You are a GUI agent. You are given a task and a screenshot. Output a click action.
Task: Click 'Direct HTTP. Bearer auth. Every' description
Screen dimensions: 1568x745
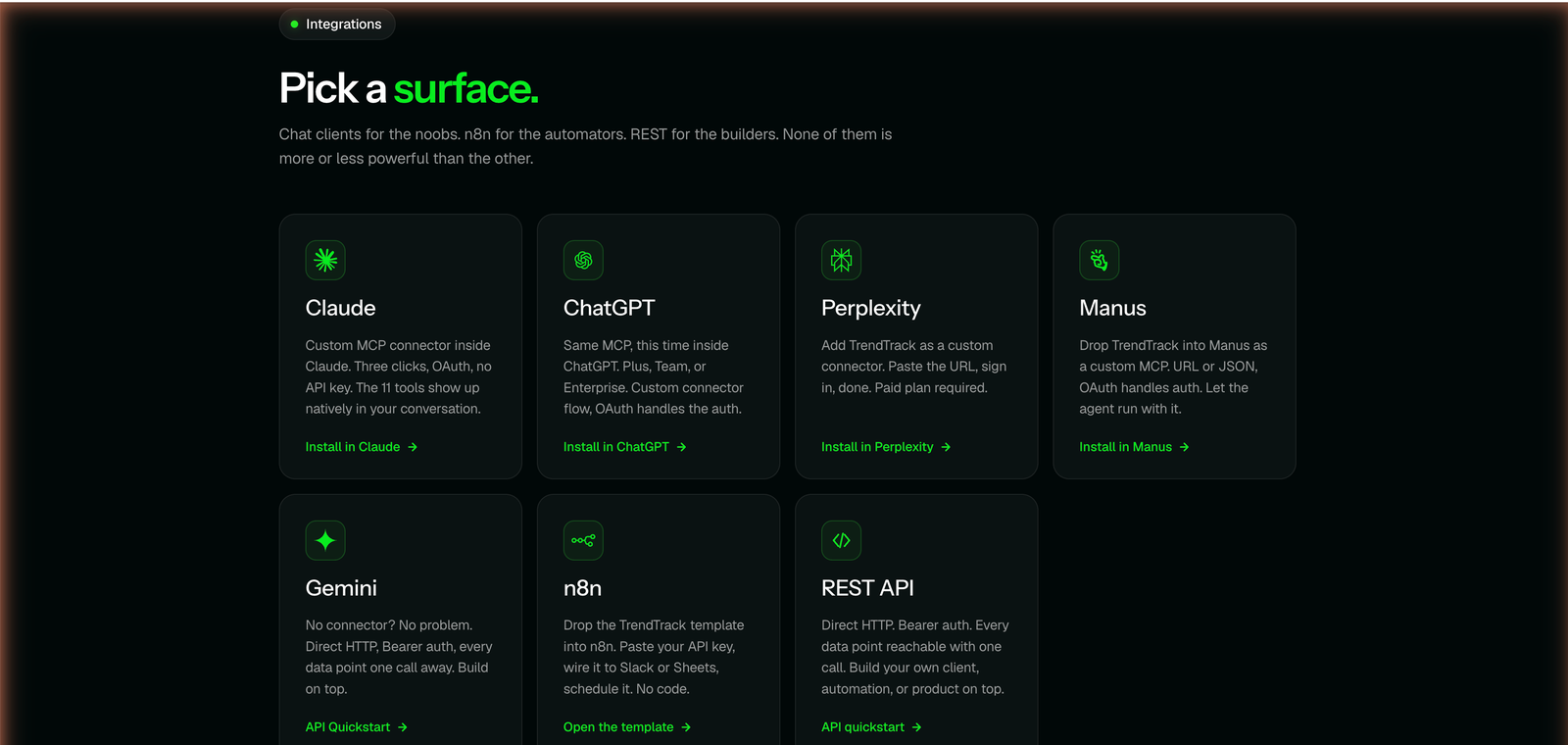tap(915, 657)
